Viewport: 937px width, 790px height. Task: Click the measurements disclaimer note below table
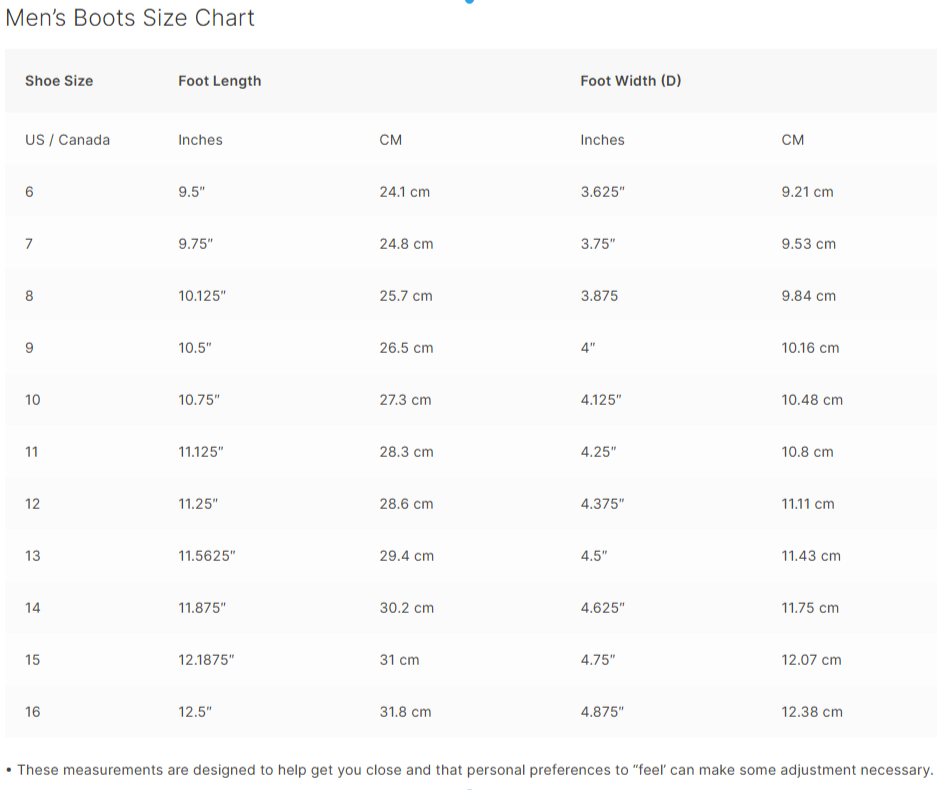pyautogui.click(x=469, y=770)
